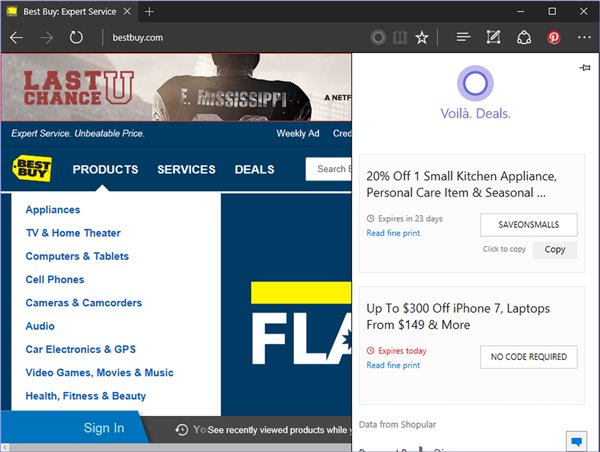The height and width of the screenshot is (452, 600).
Task: Open the PRODUCTS menu
Action: click(x=105, y=169)
